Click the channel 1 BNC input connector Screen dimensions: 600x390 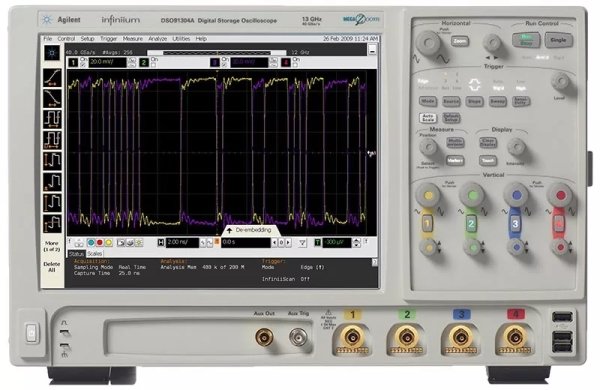click(352, 338)
